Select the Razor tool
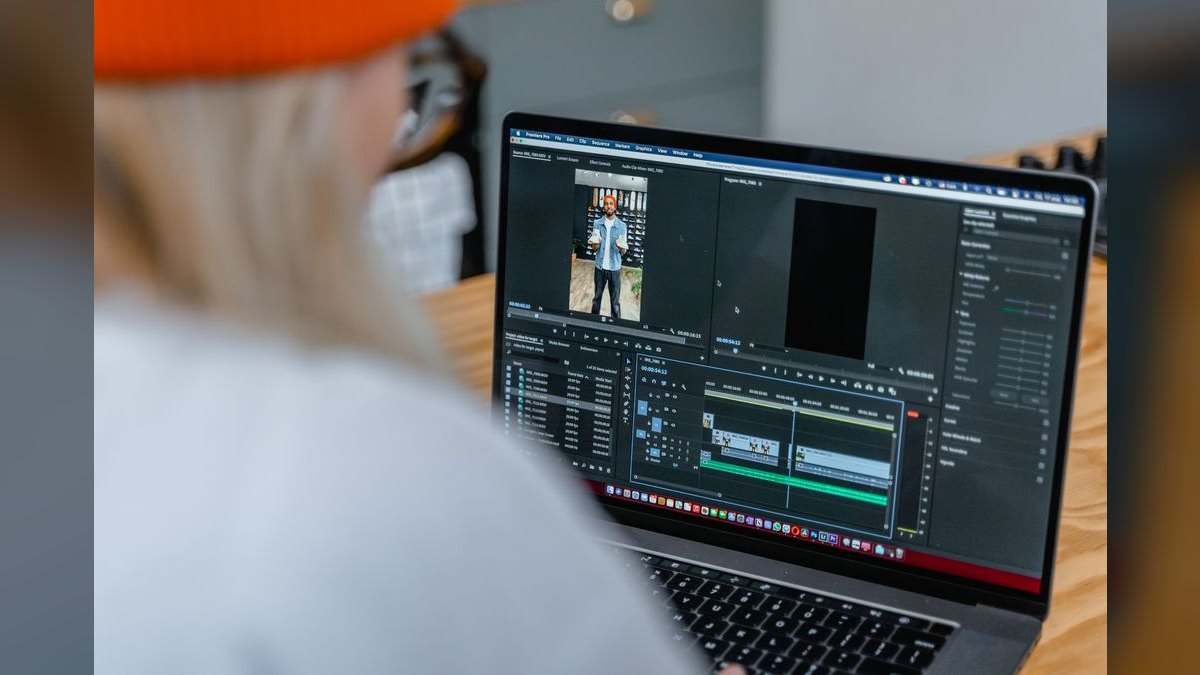 tap(627, 387)
